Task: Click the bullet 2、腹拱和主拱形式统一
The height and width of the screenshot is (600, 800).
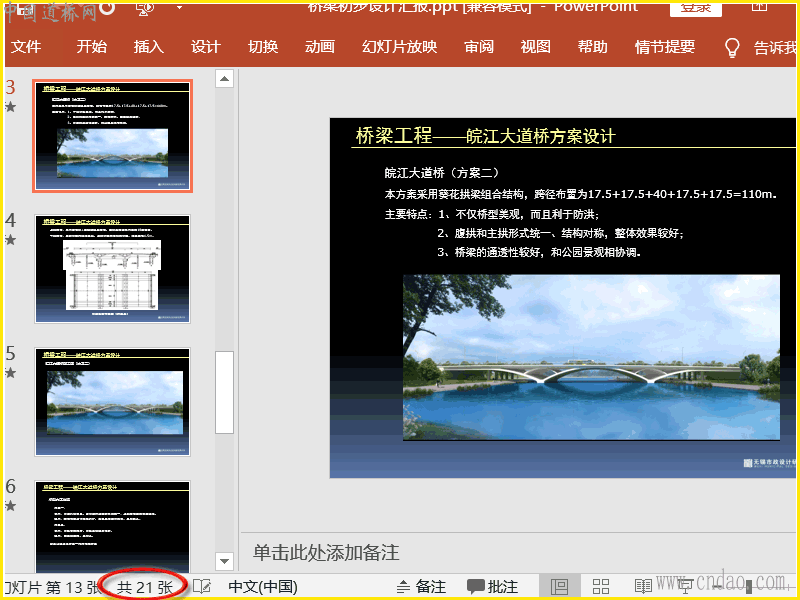Action: [560, 233]
